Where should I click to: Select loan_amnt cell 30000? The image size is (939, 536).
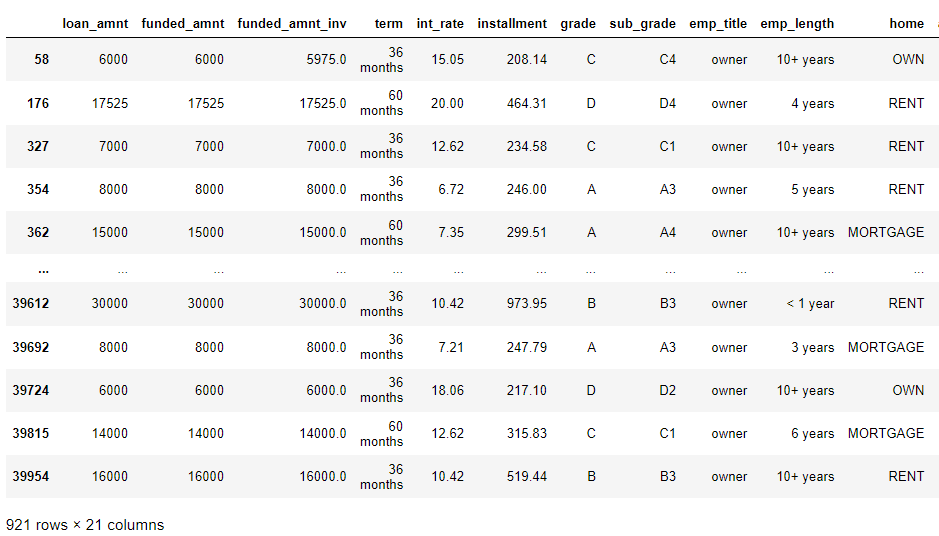tap(110, 303)
